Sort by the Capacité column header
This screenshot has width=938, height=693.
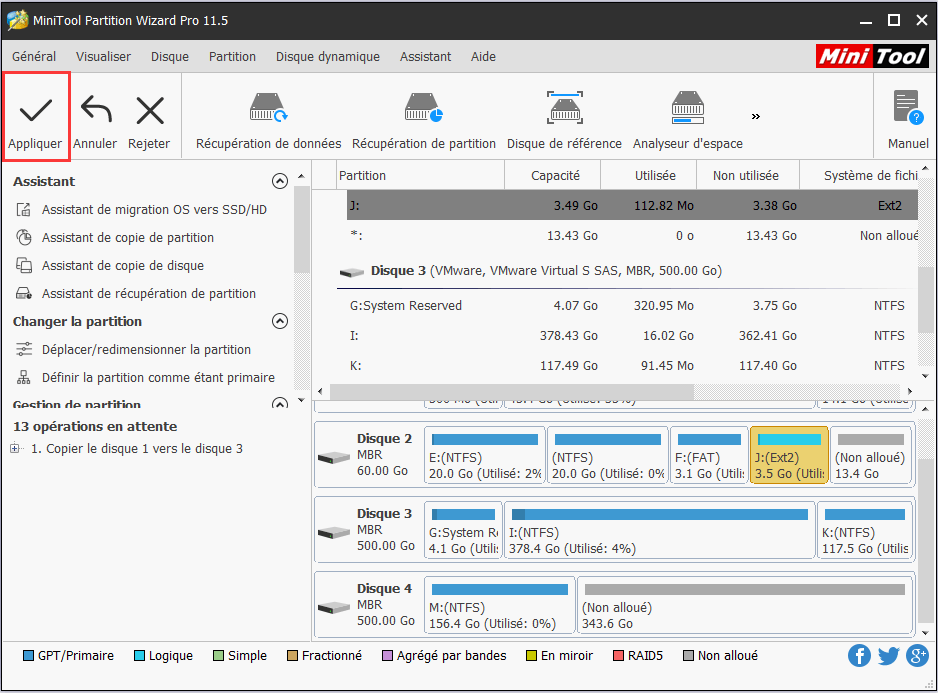coord(553,175)
